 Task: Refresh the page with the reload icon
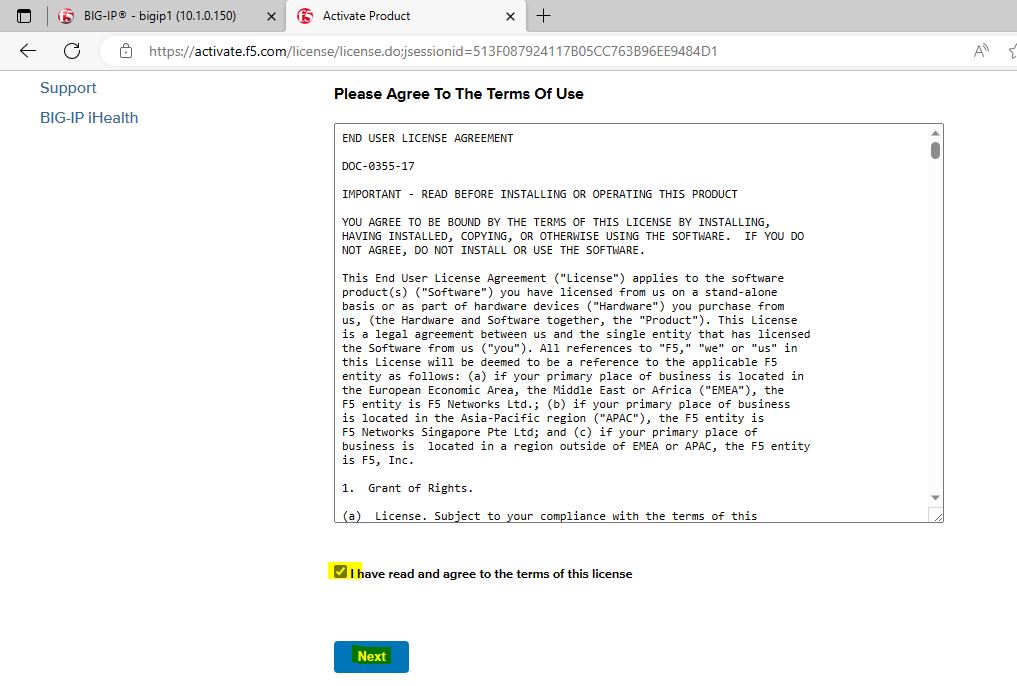pyautogui.click(x=72, y=51)
